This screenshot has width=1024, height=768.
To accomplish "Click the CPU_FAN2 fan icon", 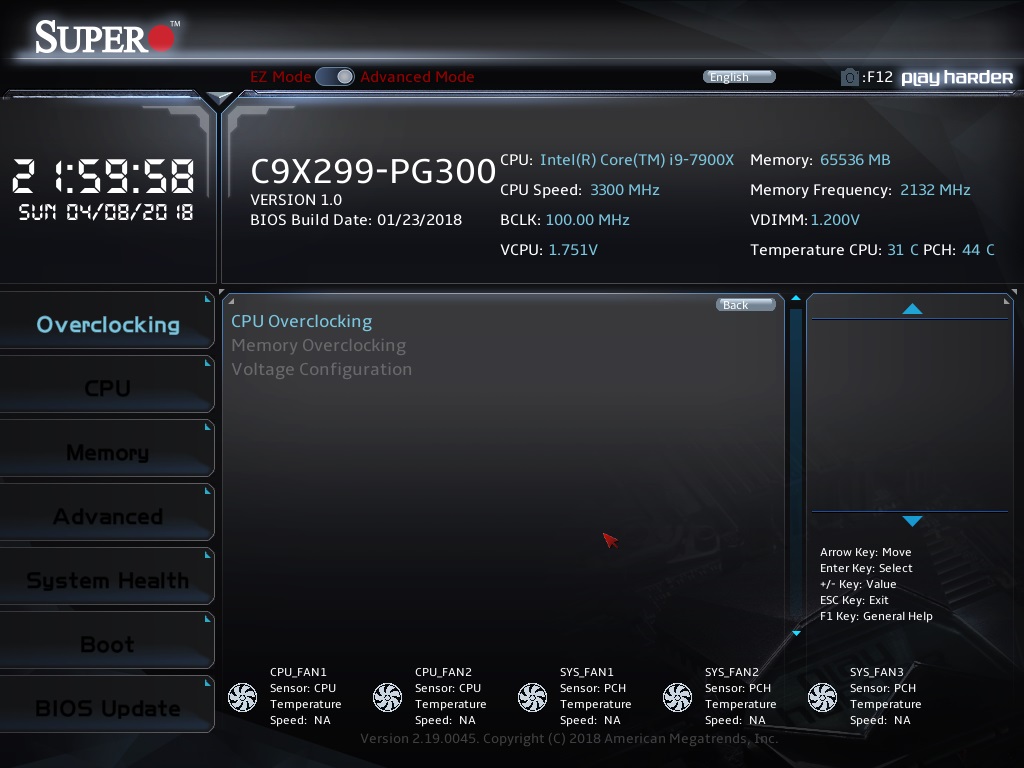I will coord(387,697).
